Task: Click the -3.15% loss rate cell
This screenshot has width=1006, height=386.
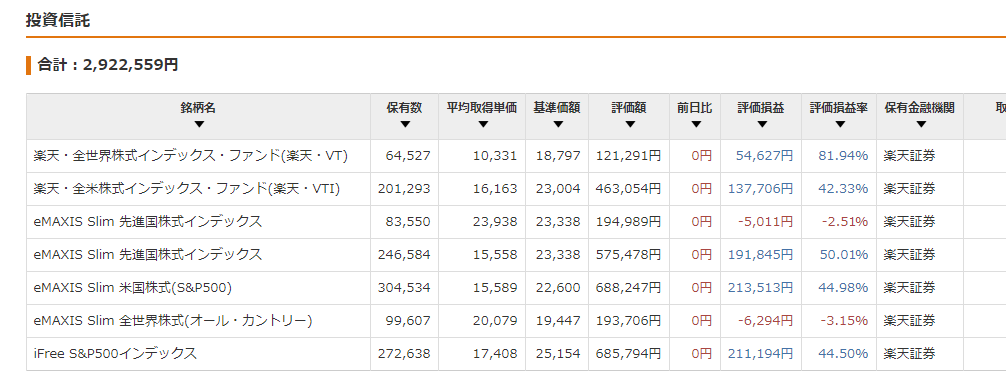Action: 845,321
